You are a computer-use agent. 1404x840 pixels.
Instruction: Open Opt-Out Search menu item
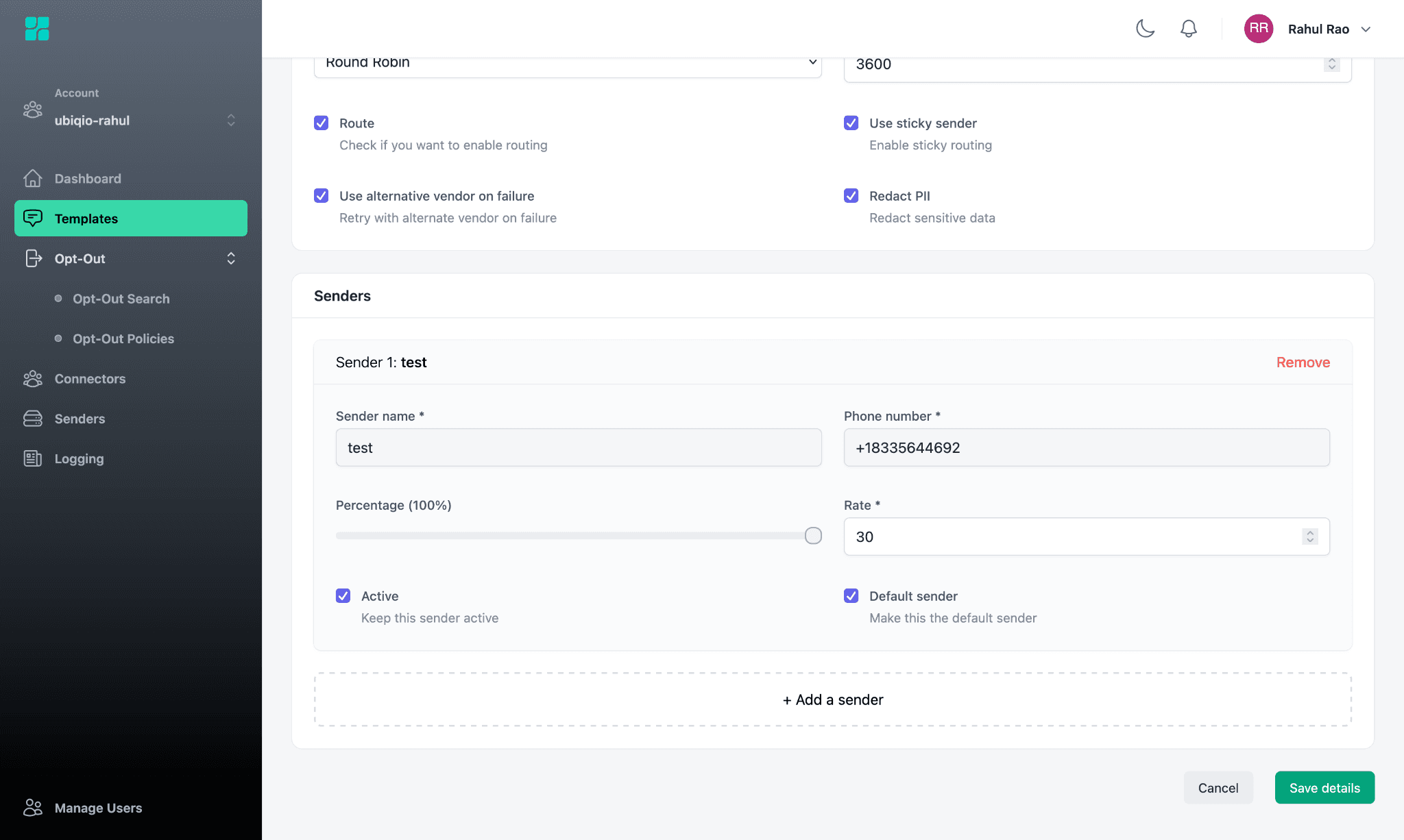coord(121,299)
